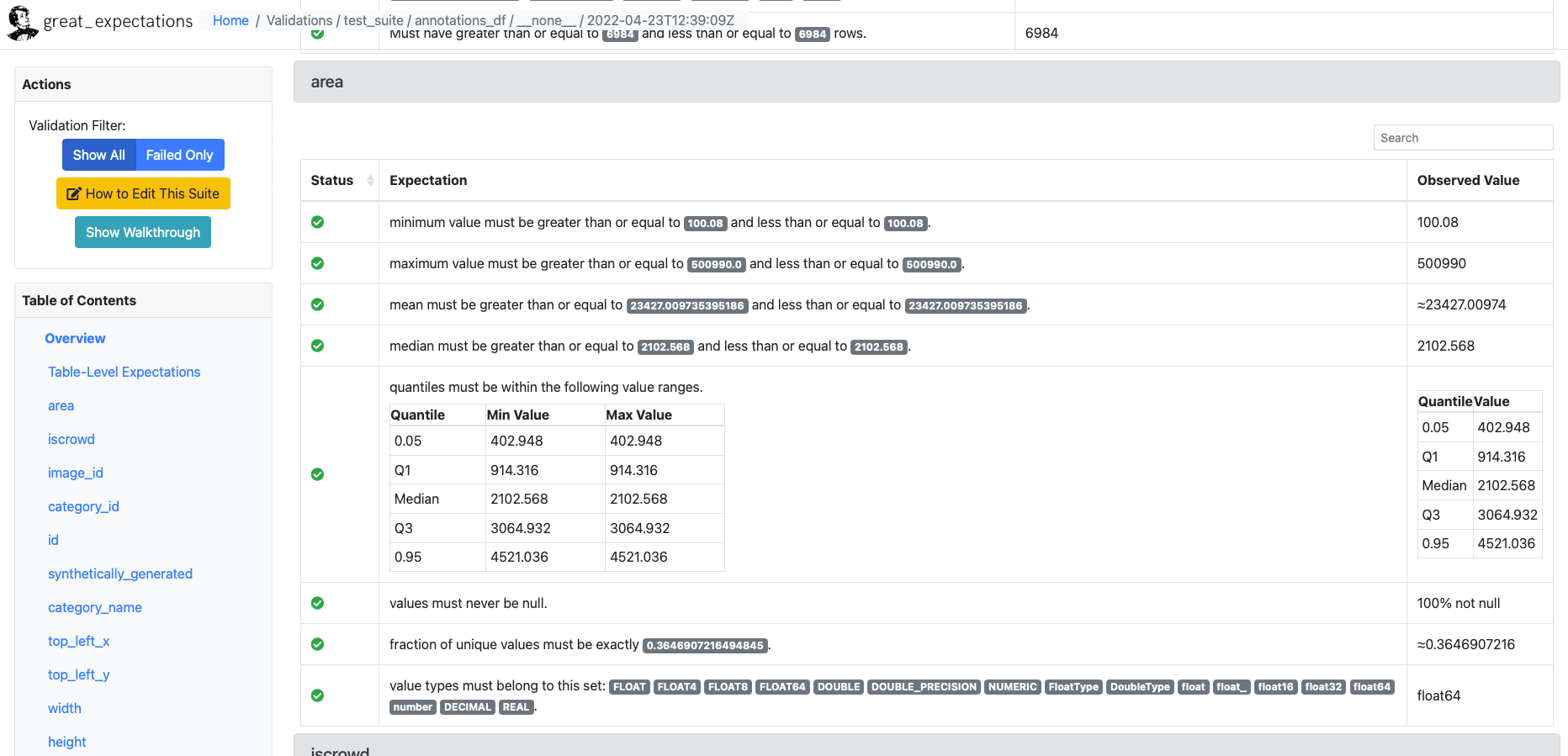
Task: Click the green check icon for quantiles row
Action: (317, 474)
